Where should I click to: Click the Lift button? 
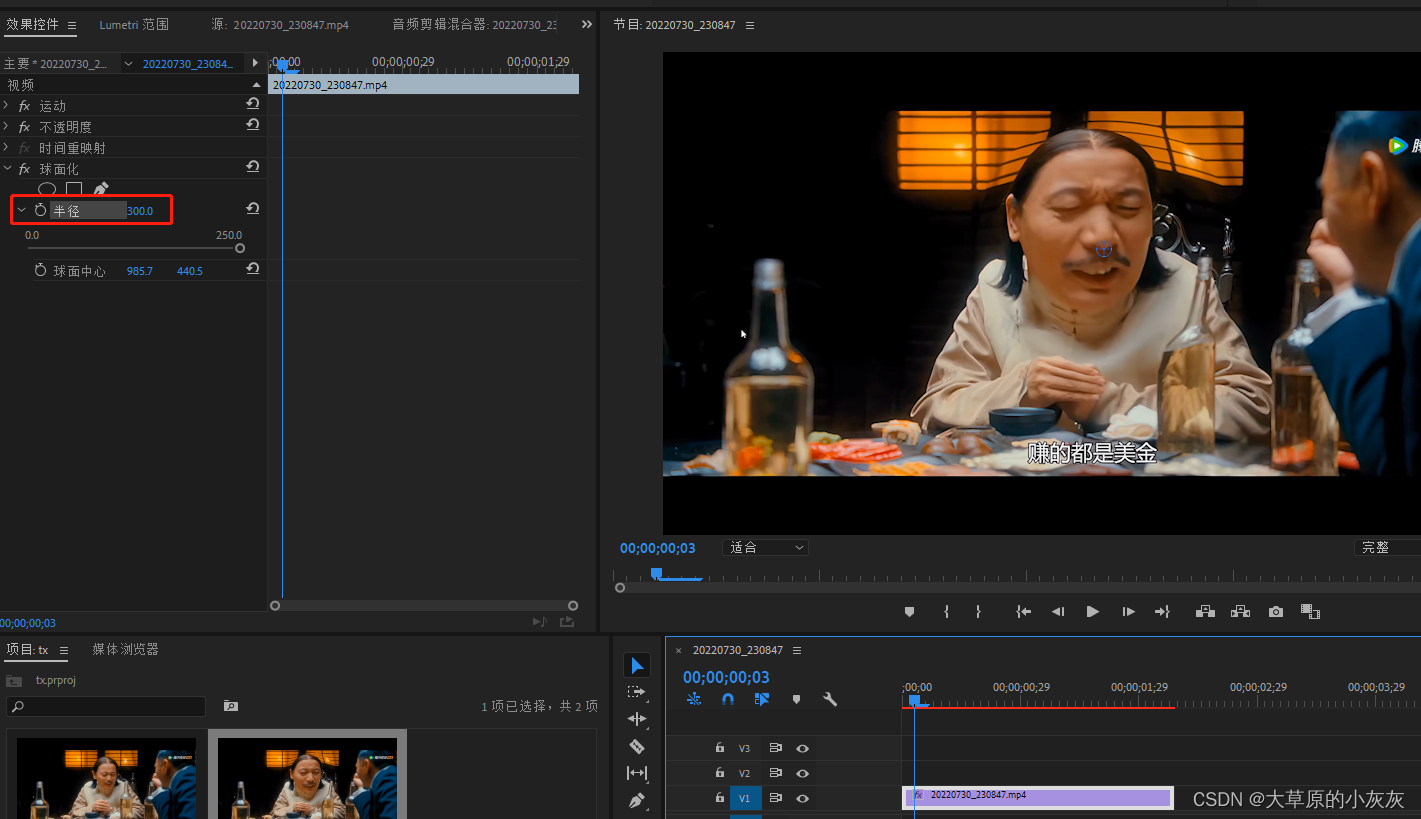[x=1205, y=611]
